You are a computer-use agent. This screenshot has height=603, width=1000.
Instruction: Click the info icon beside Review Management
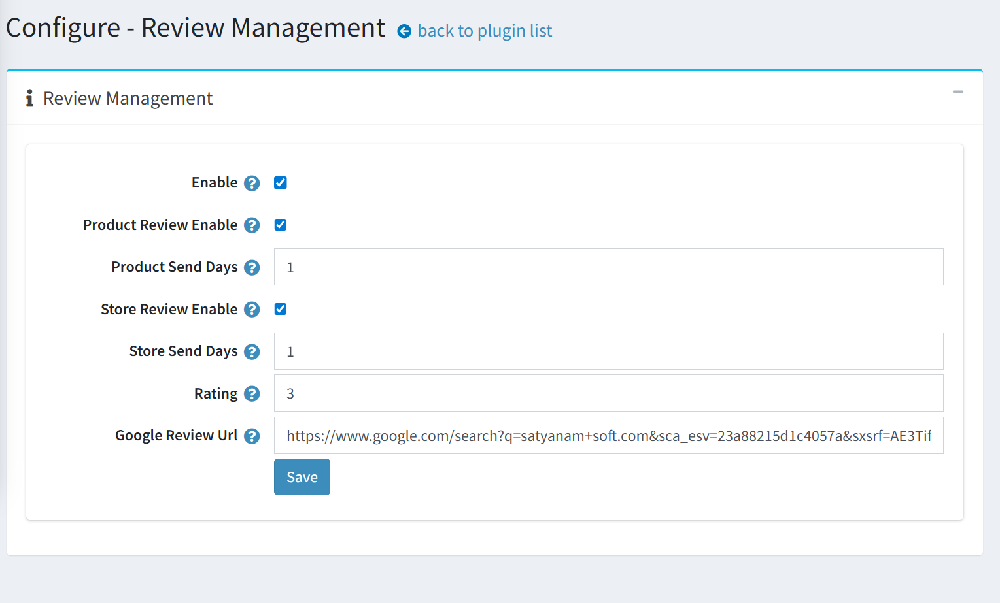29,98
